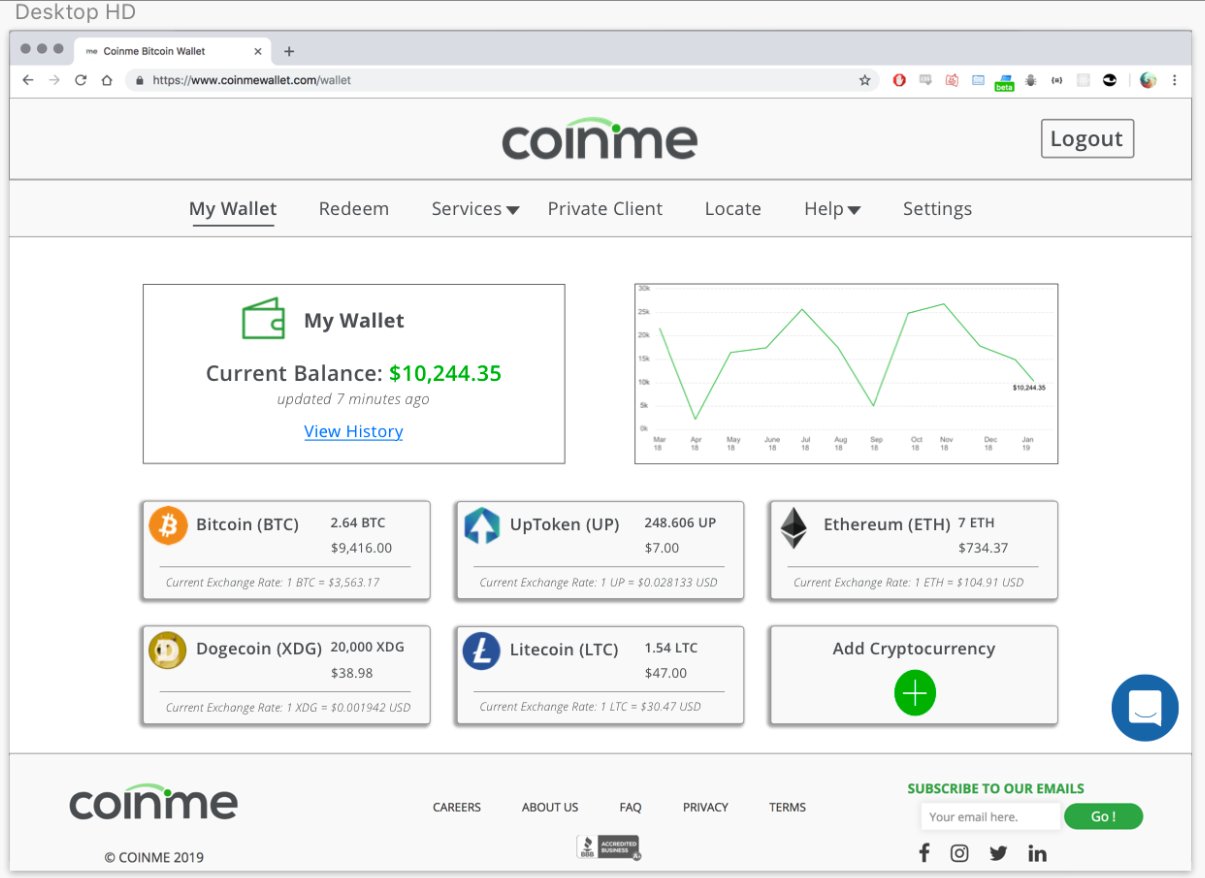
Task: Click the View History link
Action: tap(354, 432)
